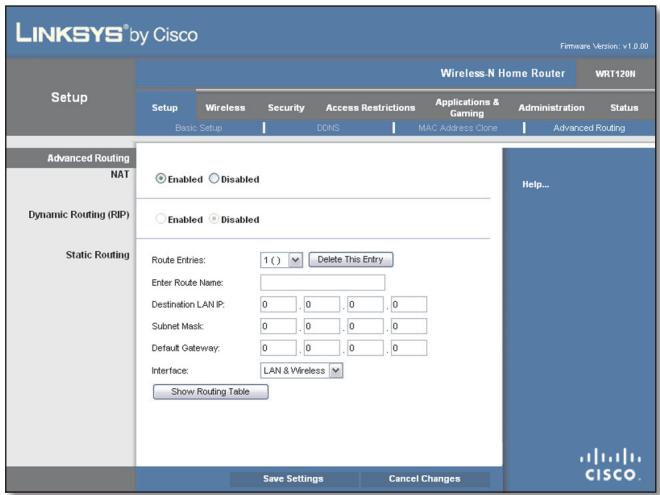The height and width of the screenshot is (495, 660).
Task: Click second octet of Default Gateway
Action: coord(322,348)
